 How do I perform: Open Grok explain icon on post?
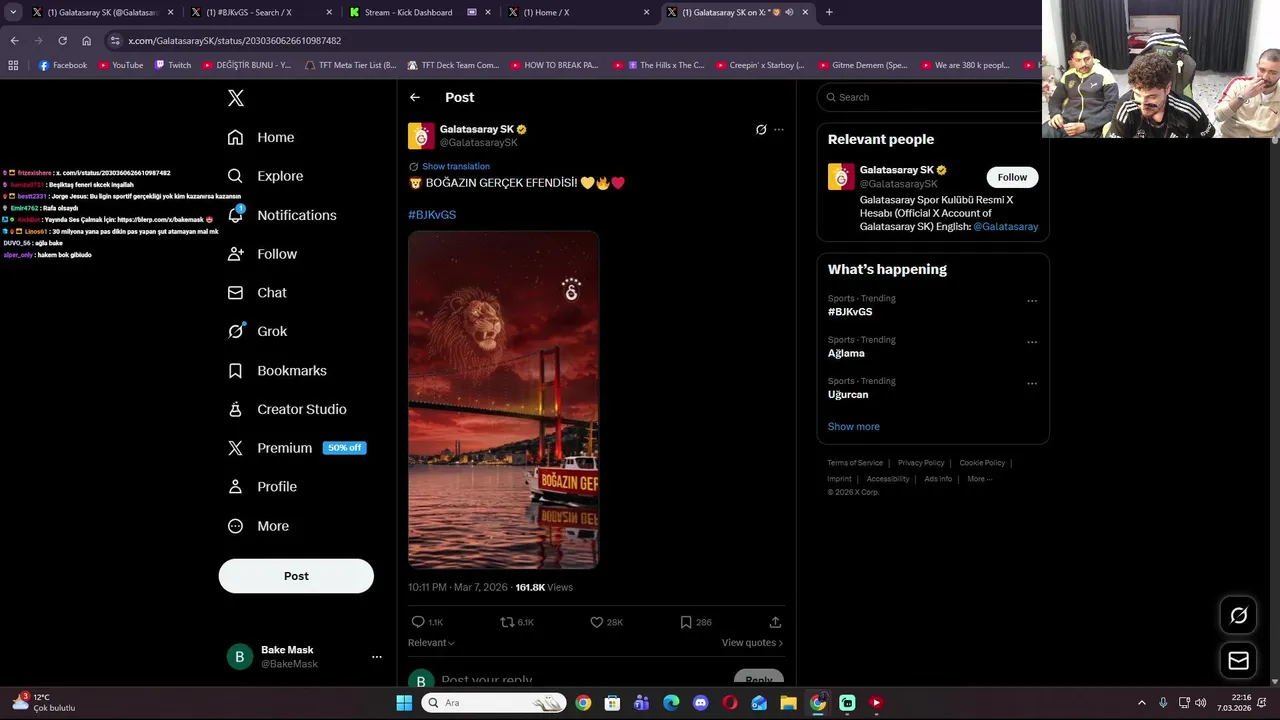coord(761,129)
